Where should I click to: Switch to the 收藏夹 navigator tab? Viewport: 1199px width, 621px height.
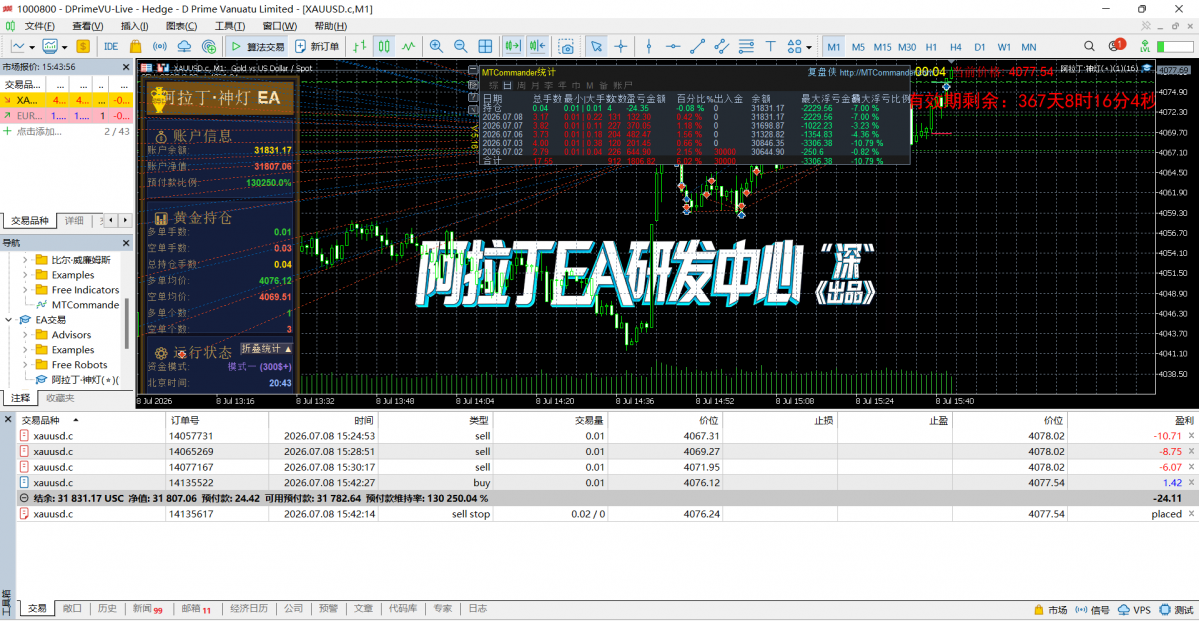coord(60,398)
